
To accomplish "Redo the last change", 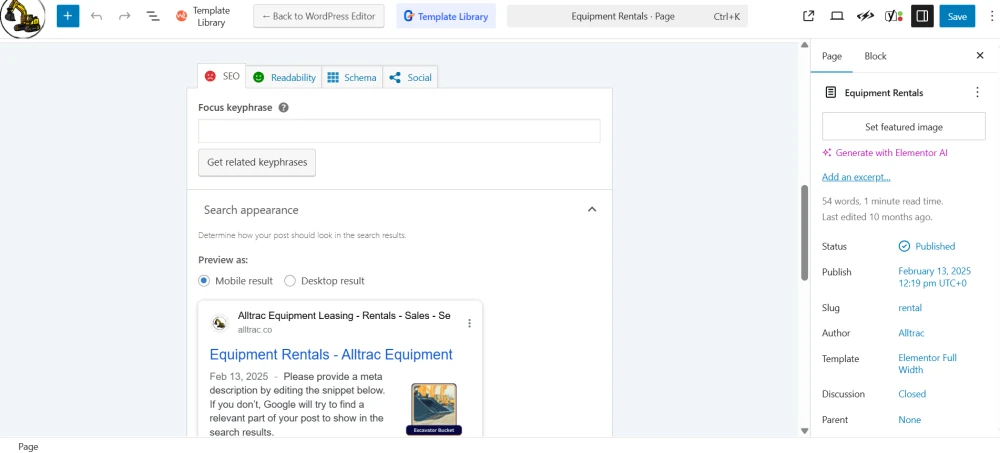I will [x=124, y=16].
